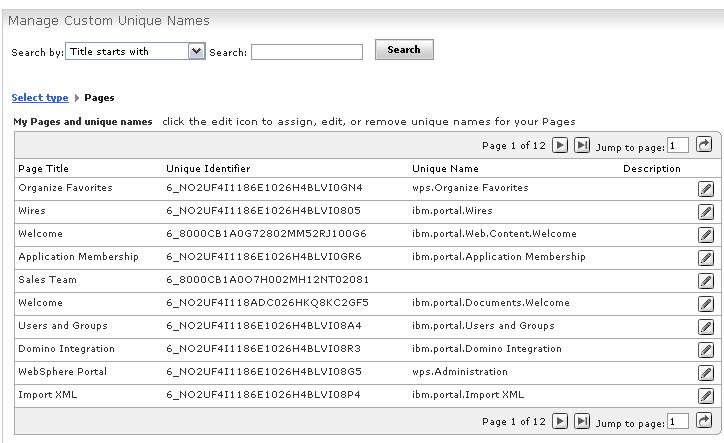Click the Search button
The image size is (724, 443).
click(404, 49)
